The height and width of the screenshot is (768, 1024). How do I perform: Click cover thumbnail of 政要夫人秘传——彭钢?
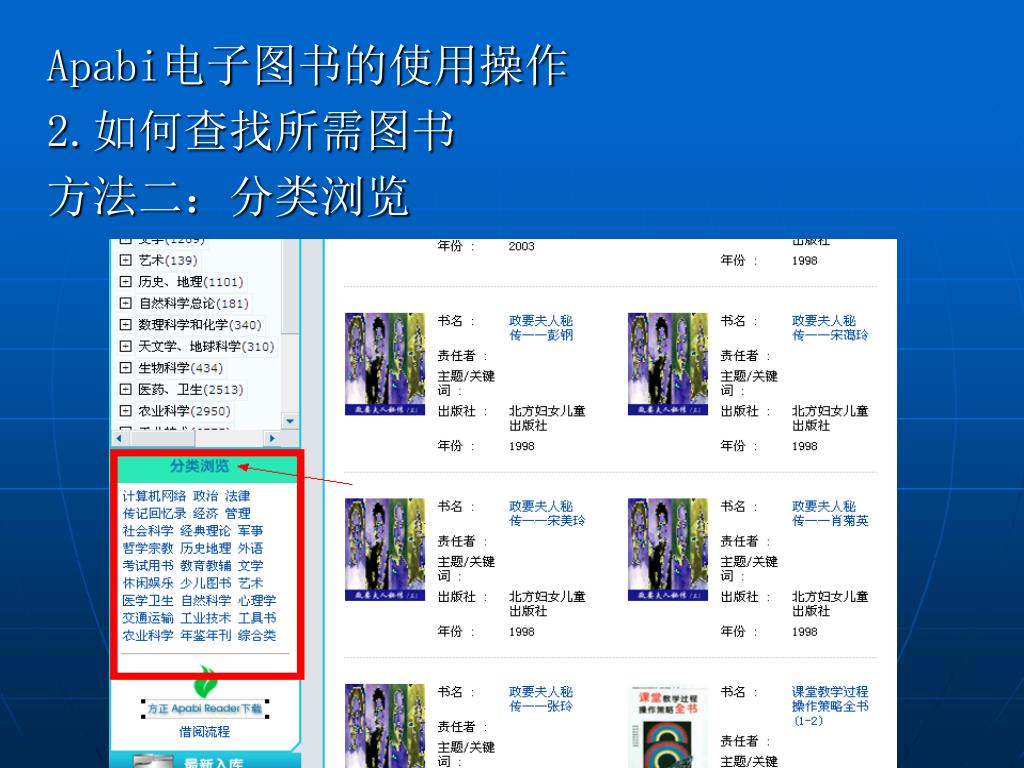point(385,364)
